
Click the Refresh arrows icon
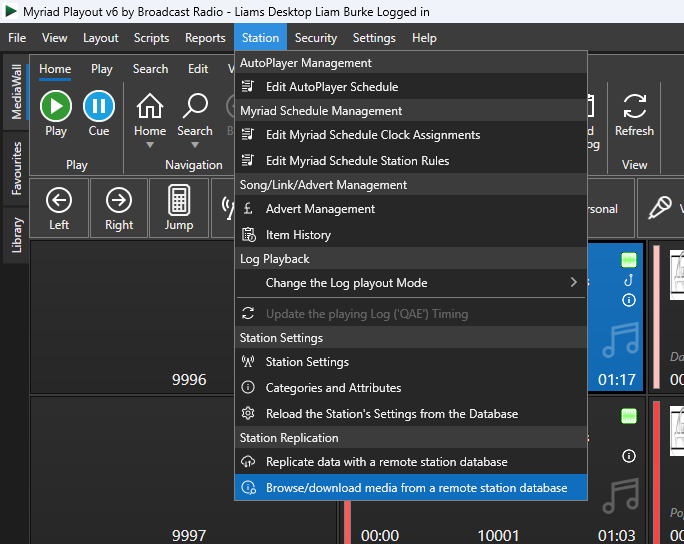pyautogui.click(x=634, y=106)
